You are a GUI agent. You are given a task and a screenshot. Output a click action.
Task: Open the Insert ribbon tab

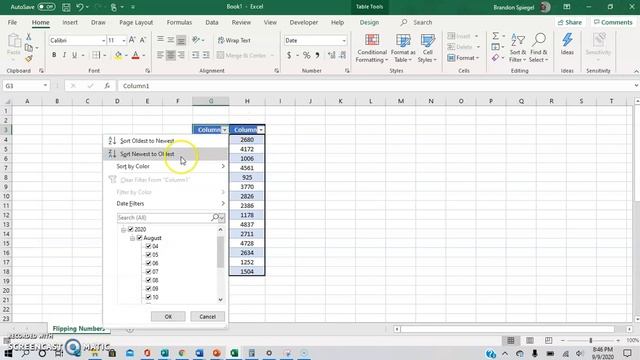coord(70,22)
